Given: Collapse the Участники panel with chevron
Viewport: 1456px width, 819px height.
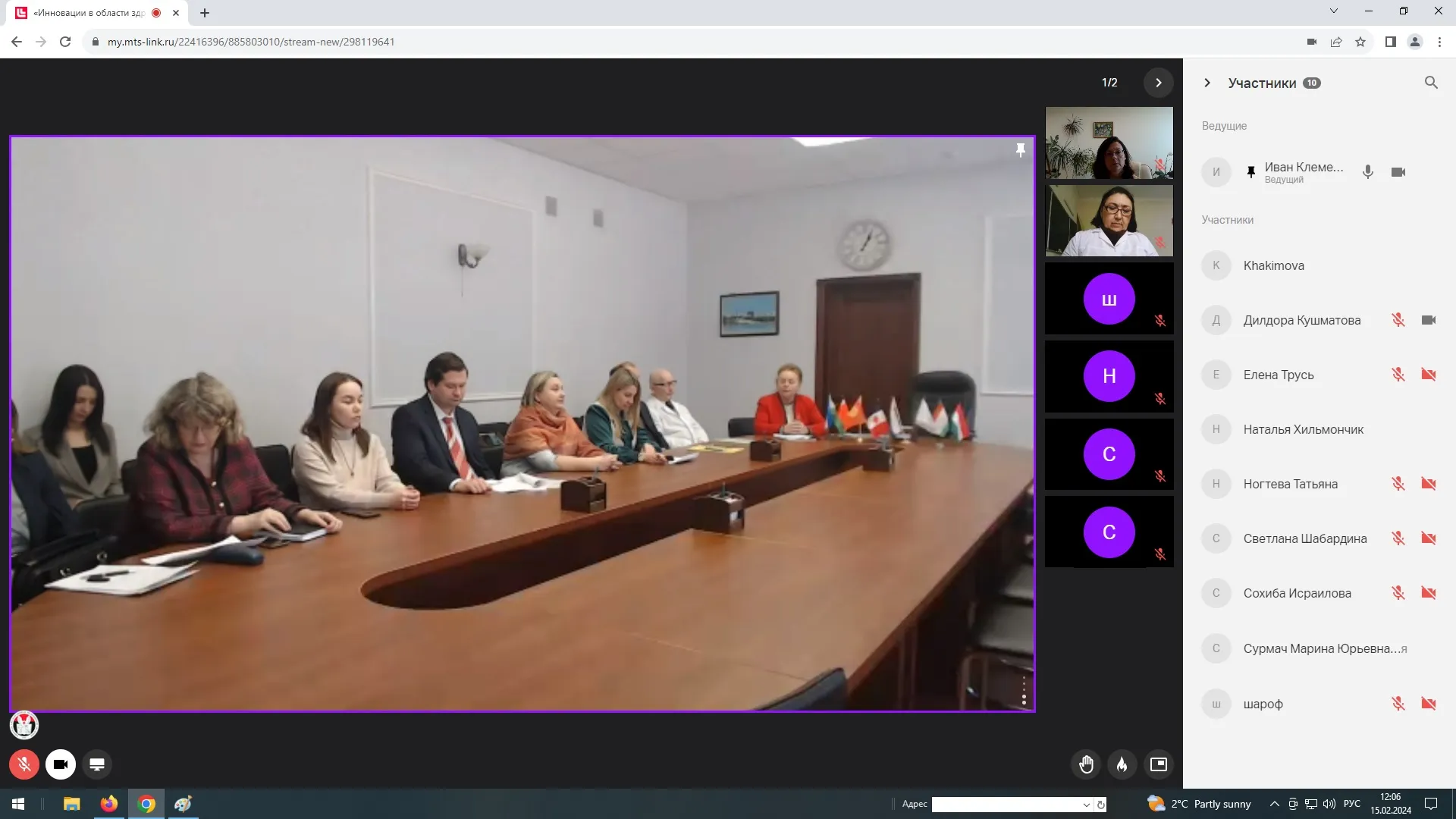Looking at the screenshot, I should point(1207,83).
